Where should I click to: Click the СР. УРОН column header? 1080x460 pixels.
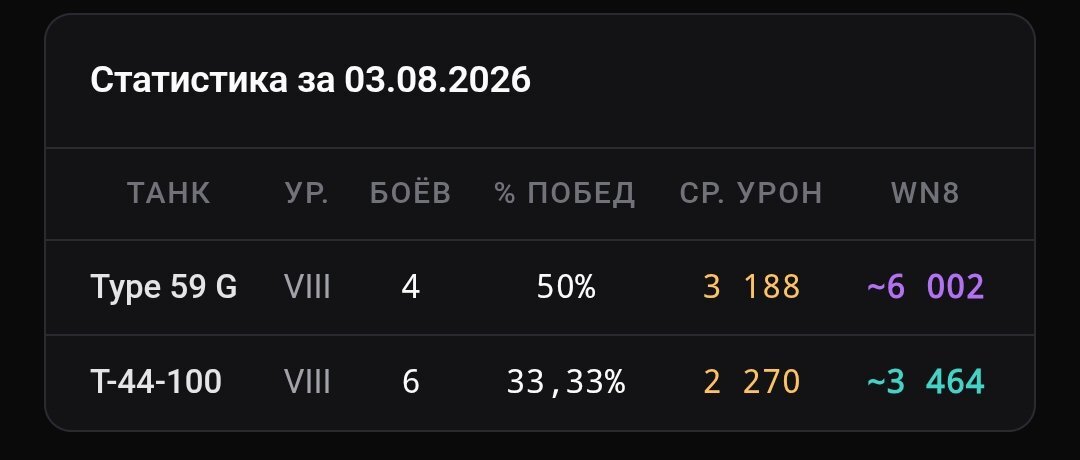pos(751,194)
